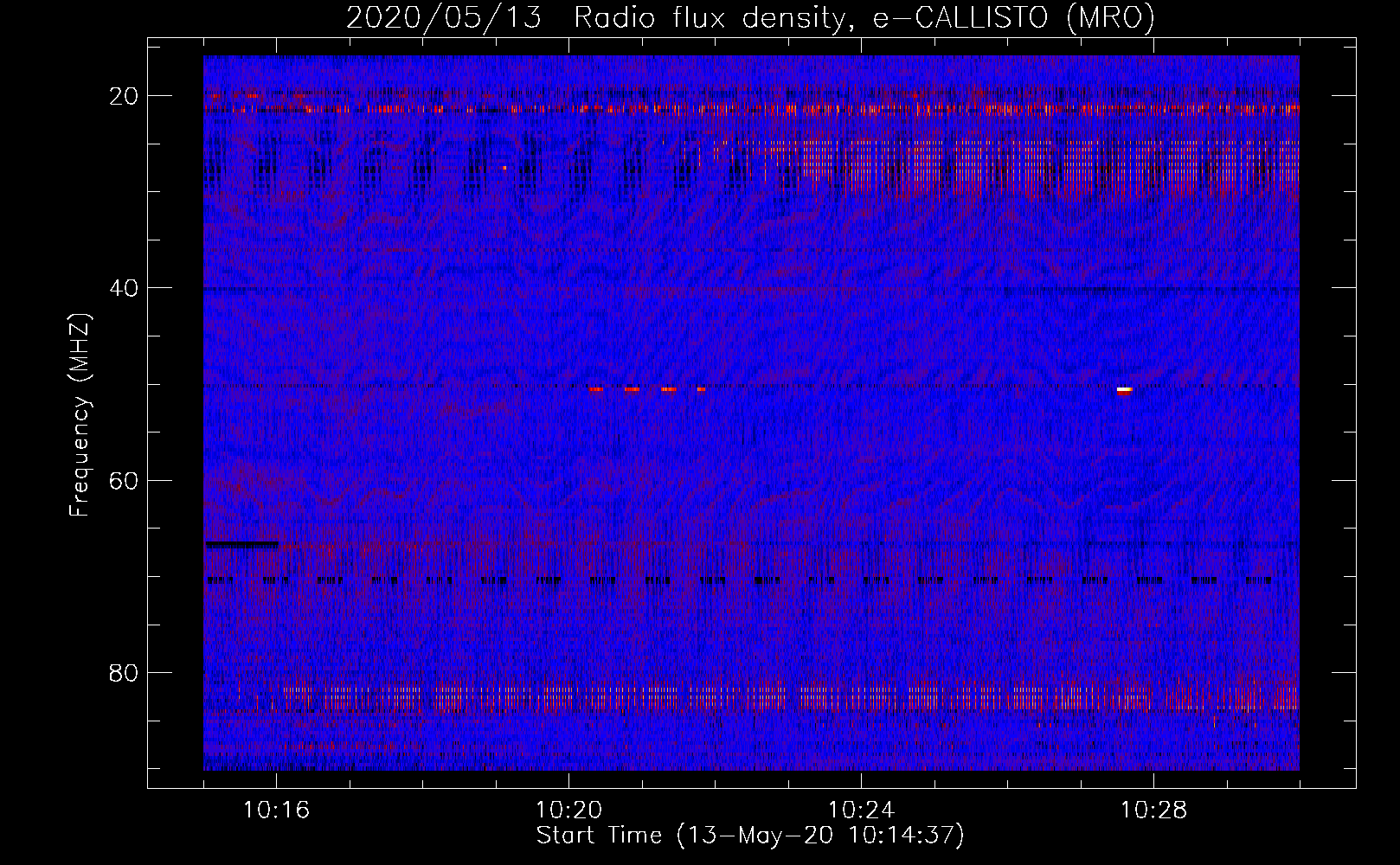Viewport: 1400px width, 865px height.
Task: Click the 10:16 time tick label
Action: tap(276, 811)
